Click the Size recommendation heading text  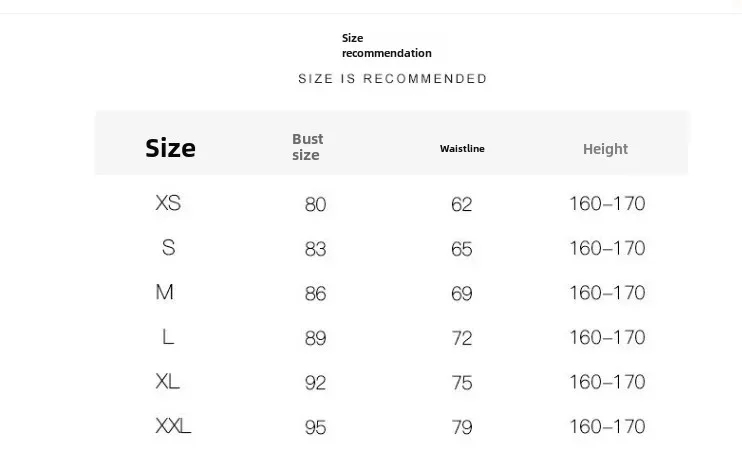pyautogui.click(x=387, y=45)
